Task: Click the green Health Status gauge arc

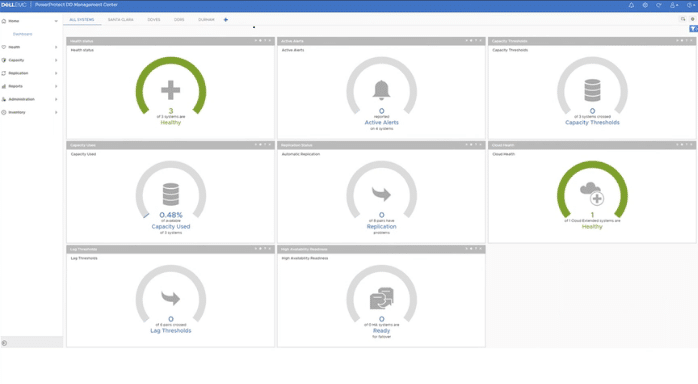Action: pyautogui.click(x=170, y=61)
